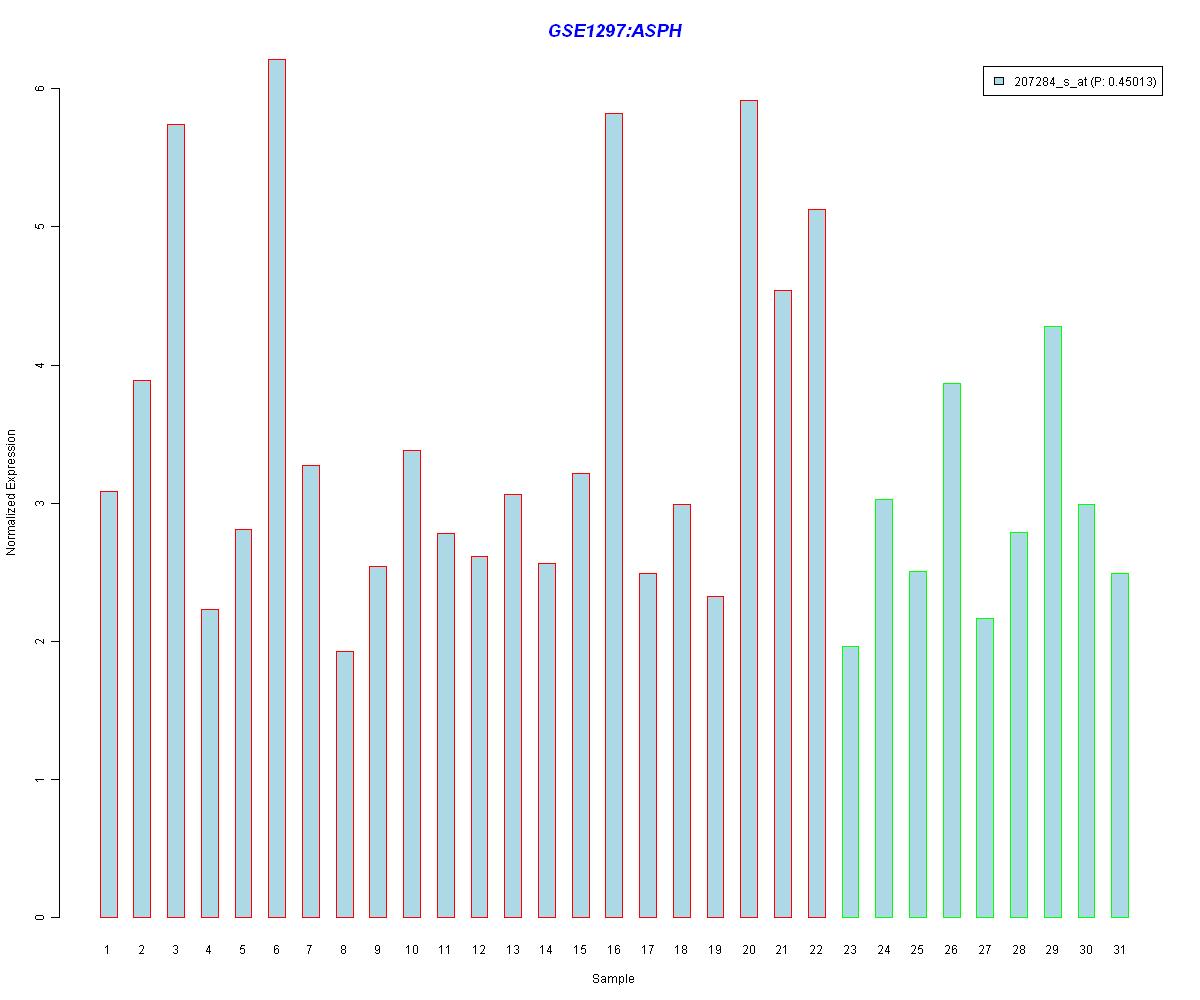This screenshot has height=1000, width=1200.
Task: Click the chart title GSE1297:ASPH
Action: (614, 31)
